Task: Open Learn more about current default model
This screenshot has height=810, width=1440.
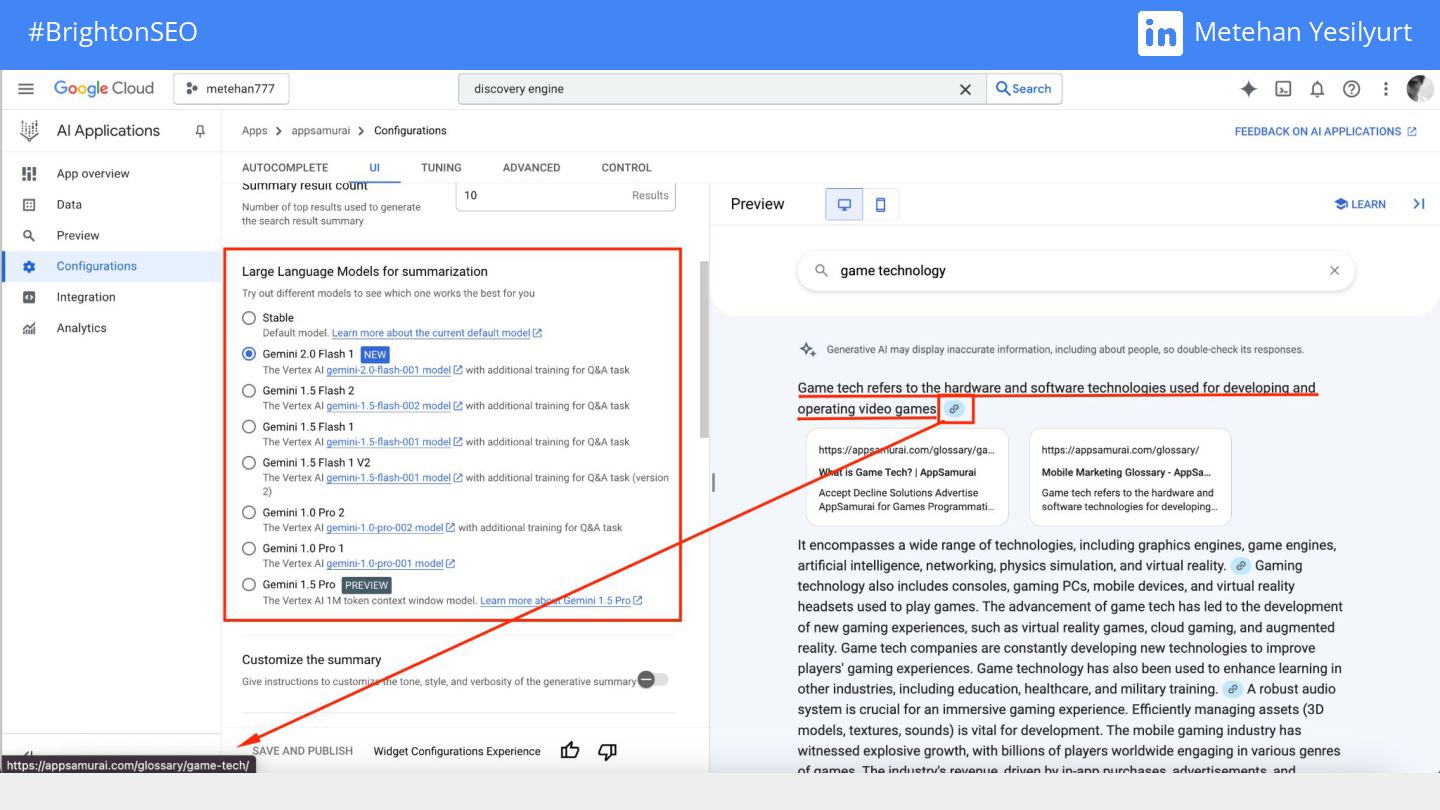Action: 437,333
